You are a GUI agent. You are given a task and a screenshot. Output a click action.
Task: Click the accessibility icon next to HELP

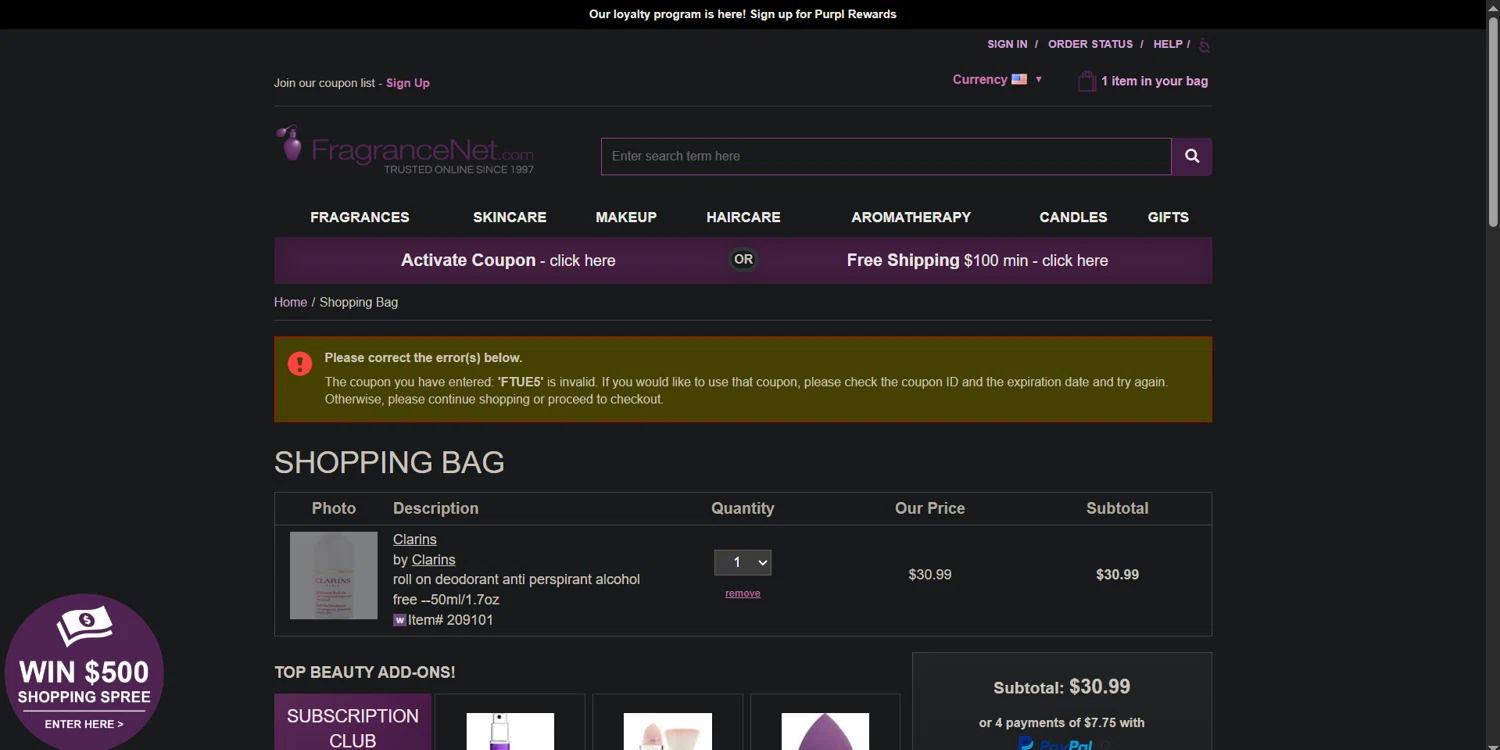[1204, 45]
